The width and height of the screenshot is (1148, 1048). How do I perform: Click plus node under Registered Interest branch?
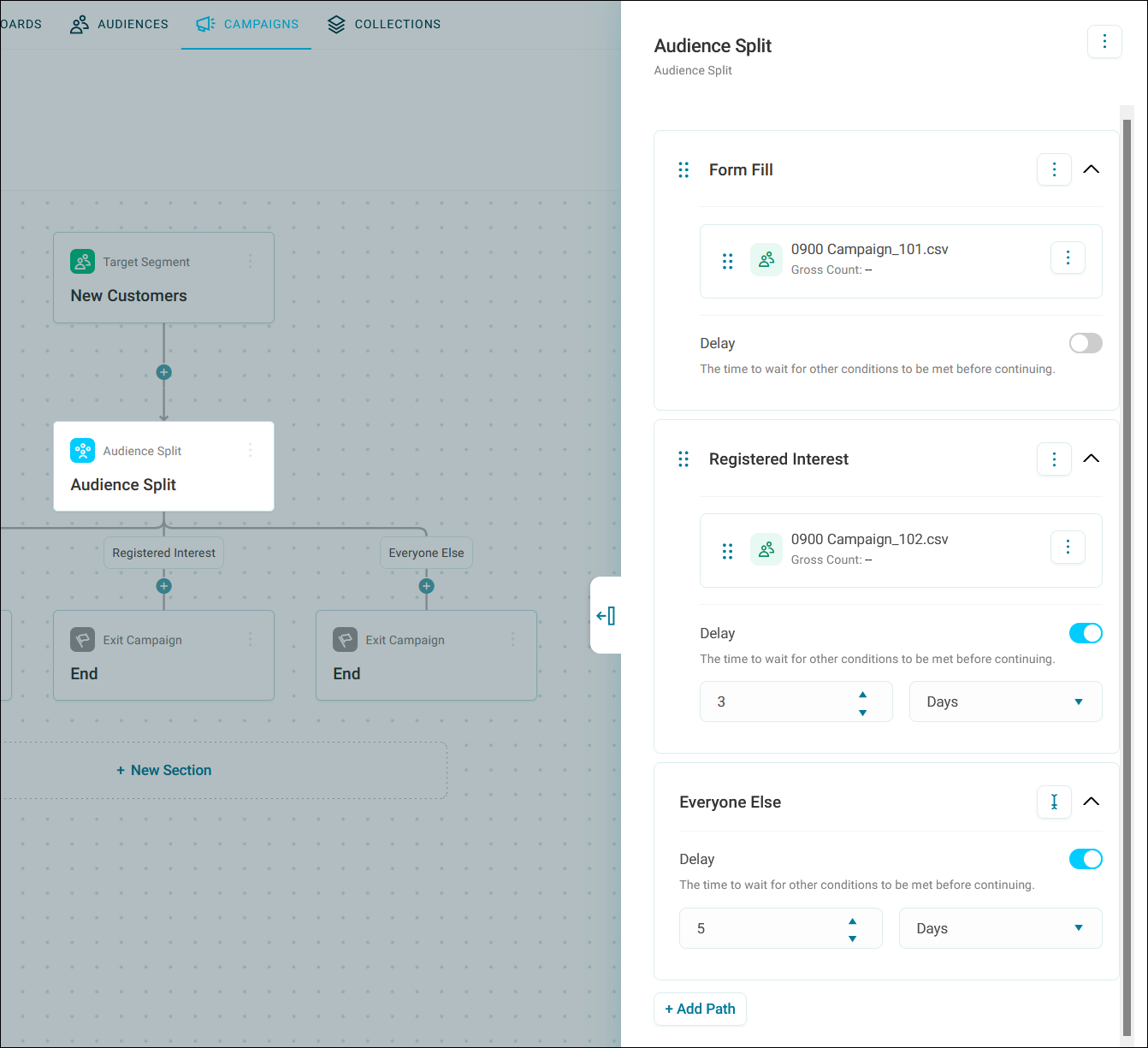(x=164, y=586)
